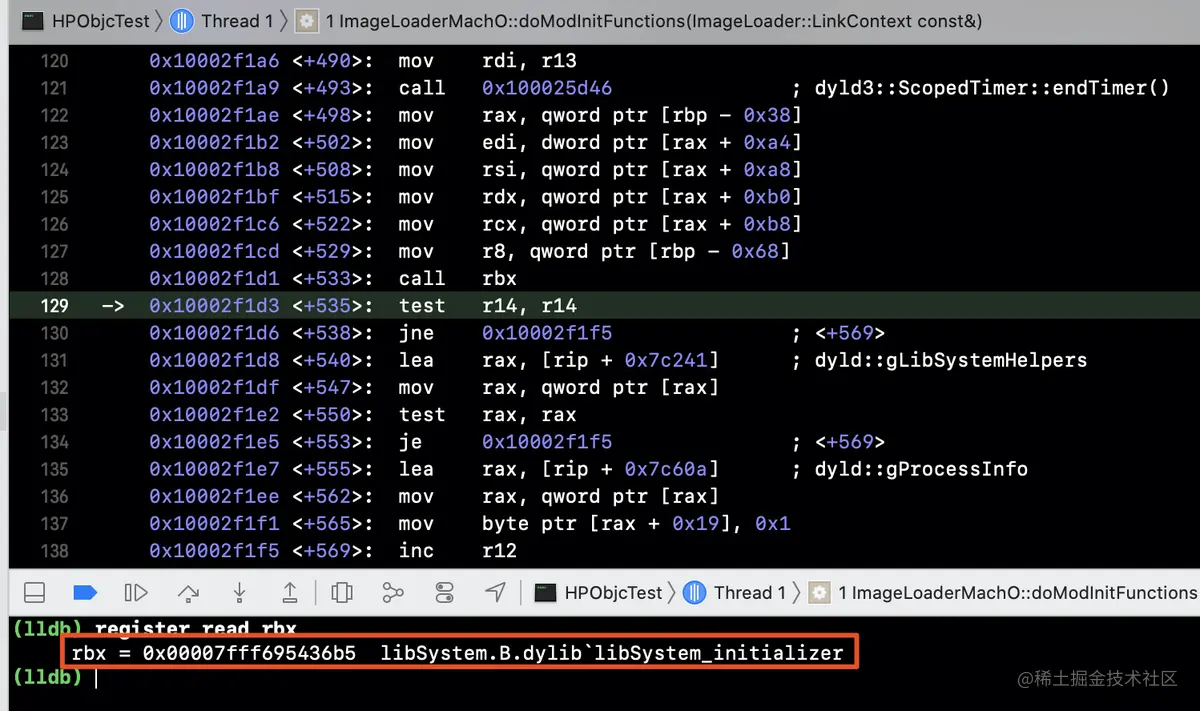Click line number 129 gutter
Image resolution: width=1200 pixels, height=711 pixels.
click(54, 305)
